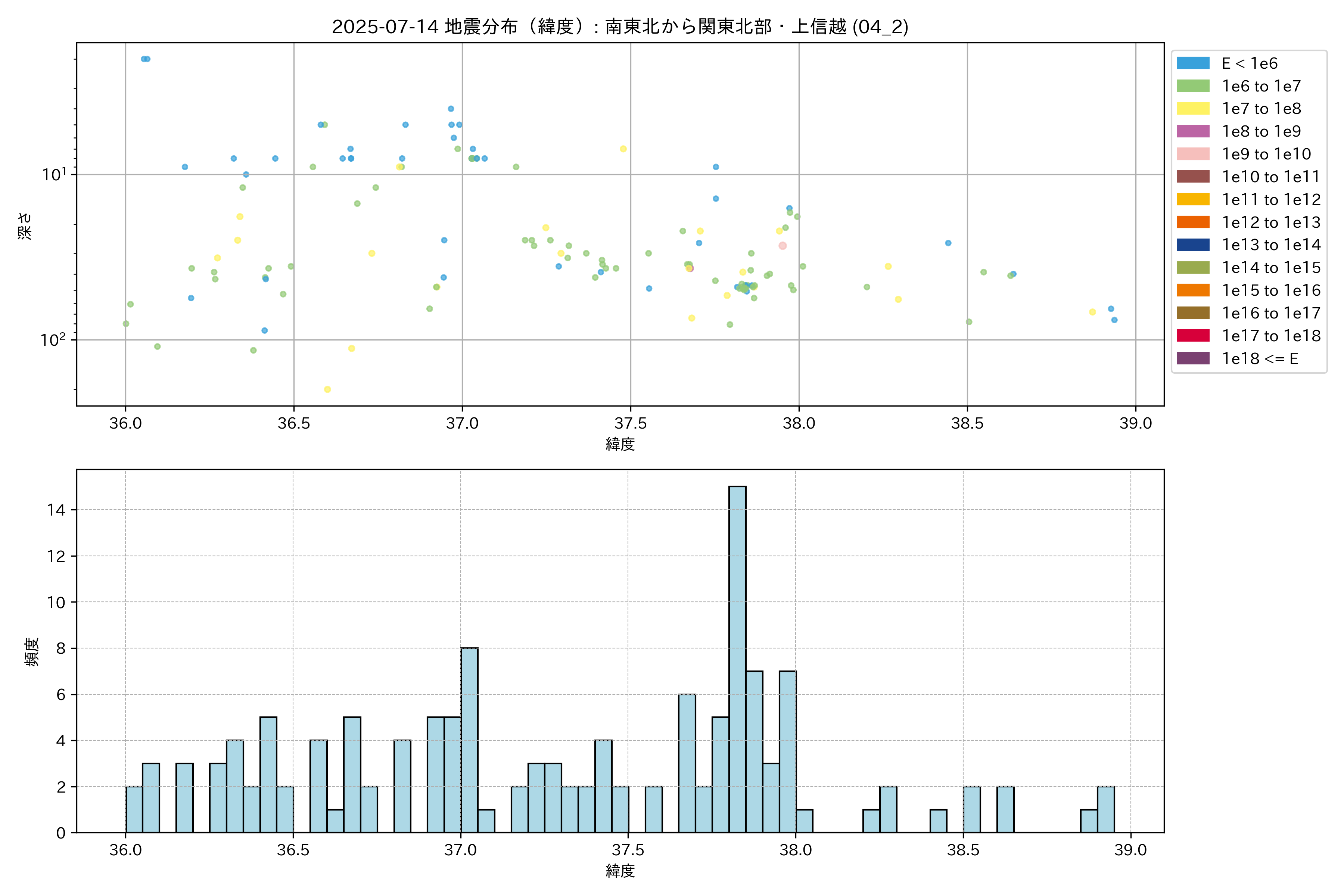Click the blue 'E < 1e6' legend swatch
This screenshot has width=1344, height=896.
pyautogui.click(x=1192, y=63)
